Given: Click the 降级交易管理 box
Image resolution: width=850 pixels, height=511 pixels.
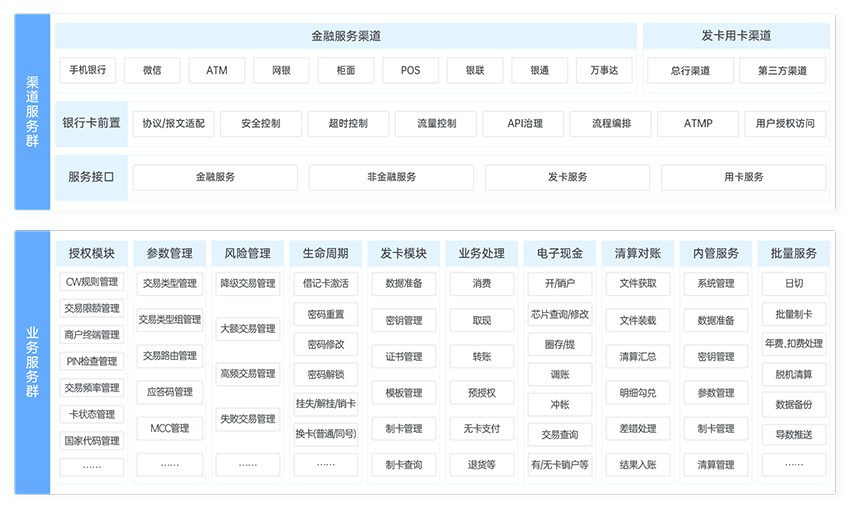Looking at the screenshot, I should (248, 283).
